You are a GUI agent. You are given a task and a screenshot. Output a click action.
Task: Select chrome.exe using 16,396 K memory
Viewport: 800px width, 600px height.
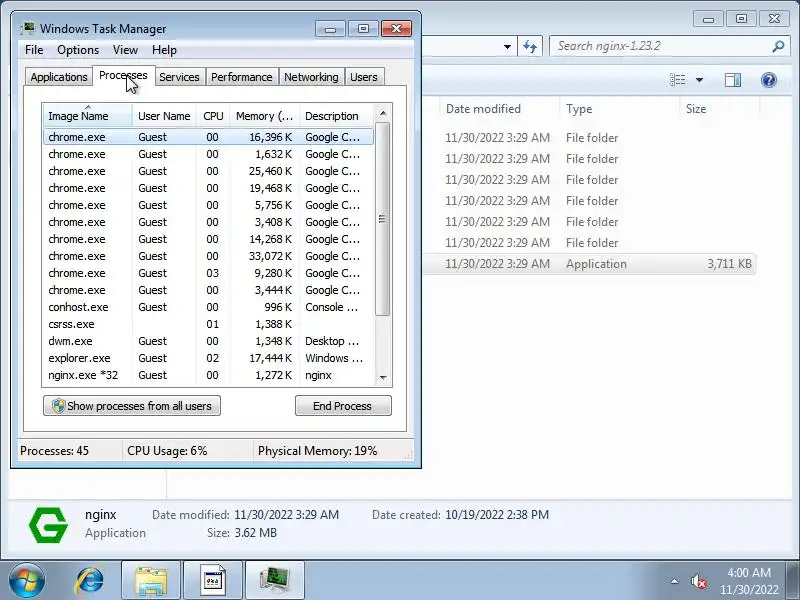(x=209, y=137)
